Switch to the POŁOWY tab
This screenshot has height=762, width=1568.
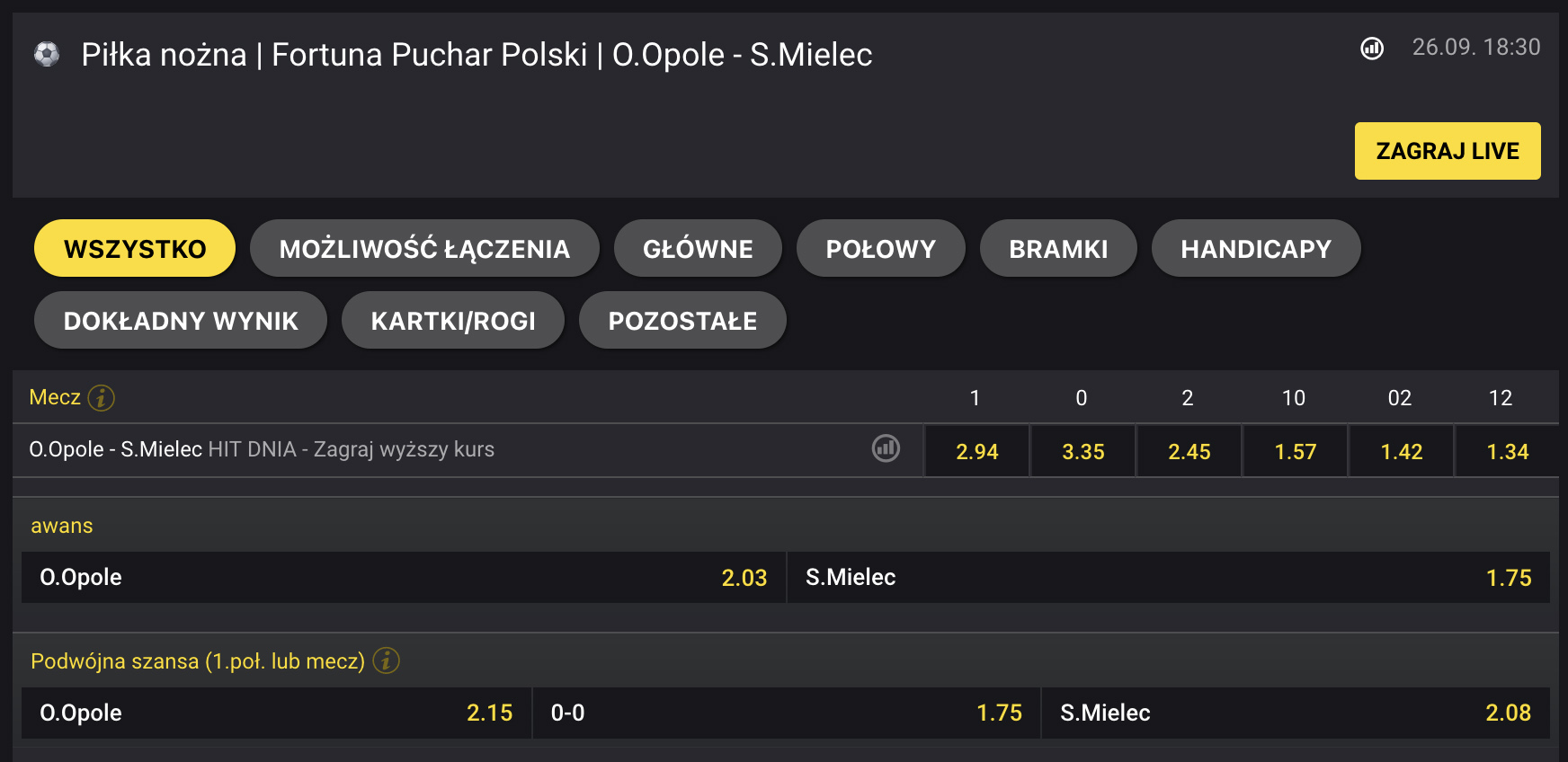click(x=880, y=249)
